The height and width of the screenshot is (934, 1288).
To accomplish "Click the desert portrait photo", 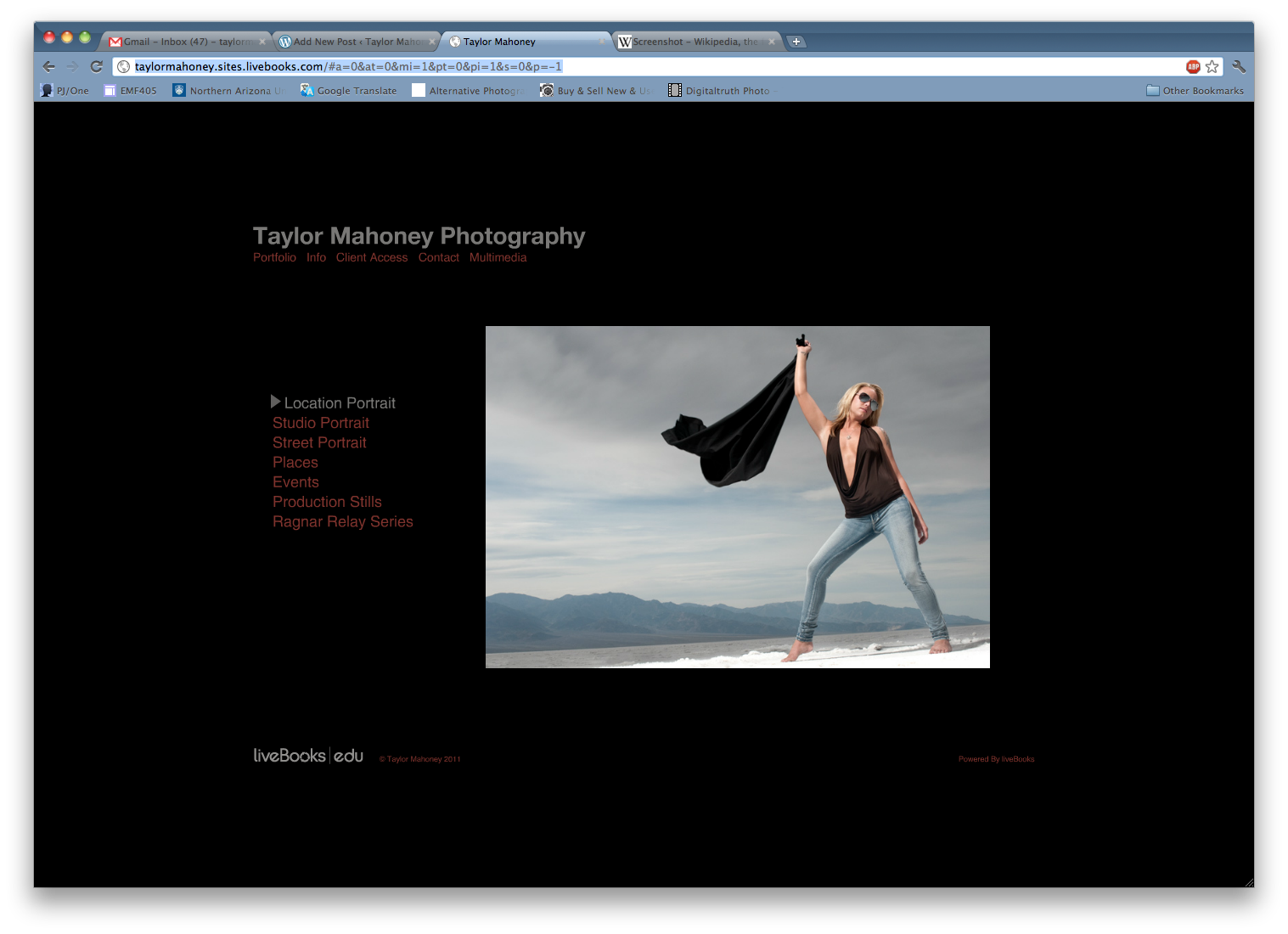I will 737,497.
